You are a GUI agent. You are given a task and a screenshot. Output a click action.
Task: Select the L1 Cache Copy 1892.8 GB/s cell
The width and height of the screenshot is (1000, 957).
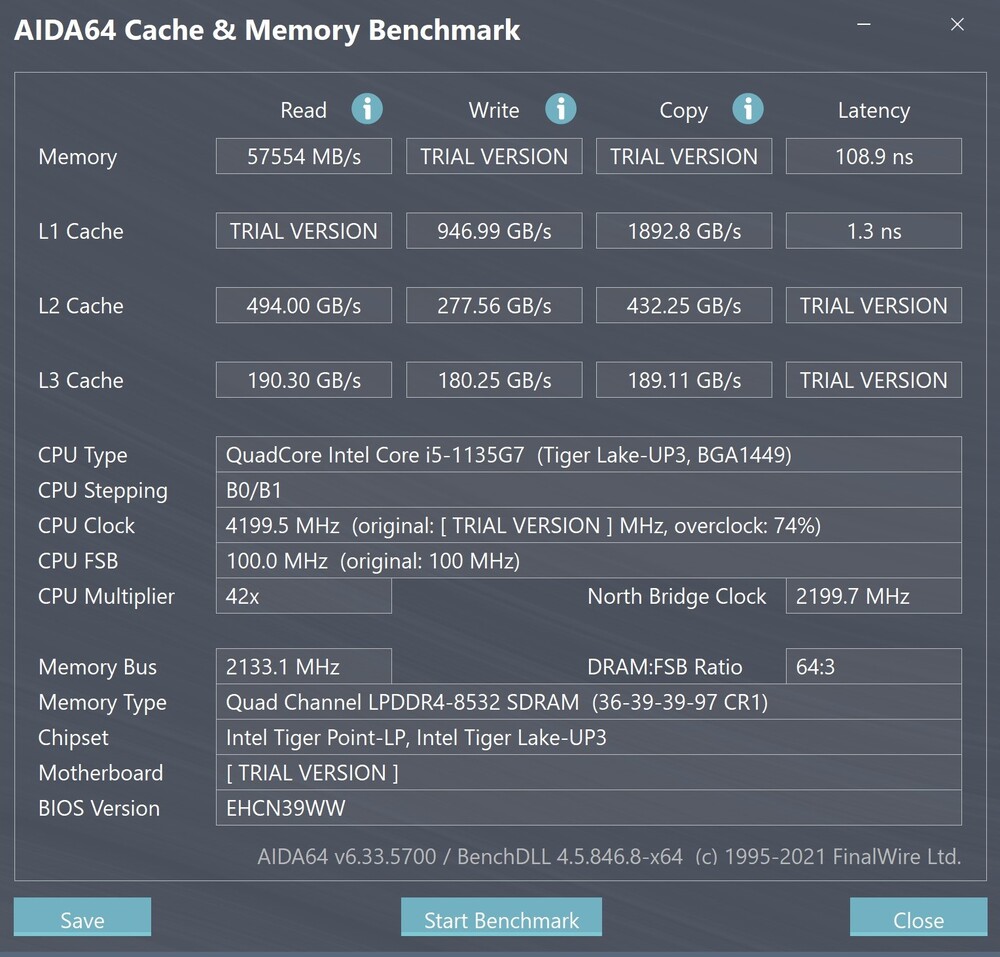pos(684,231)
